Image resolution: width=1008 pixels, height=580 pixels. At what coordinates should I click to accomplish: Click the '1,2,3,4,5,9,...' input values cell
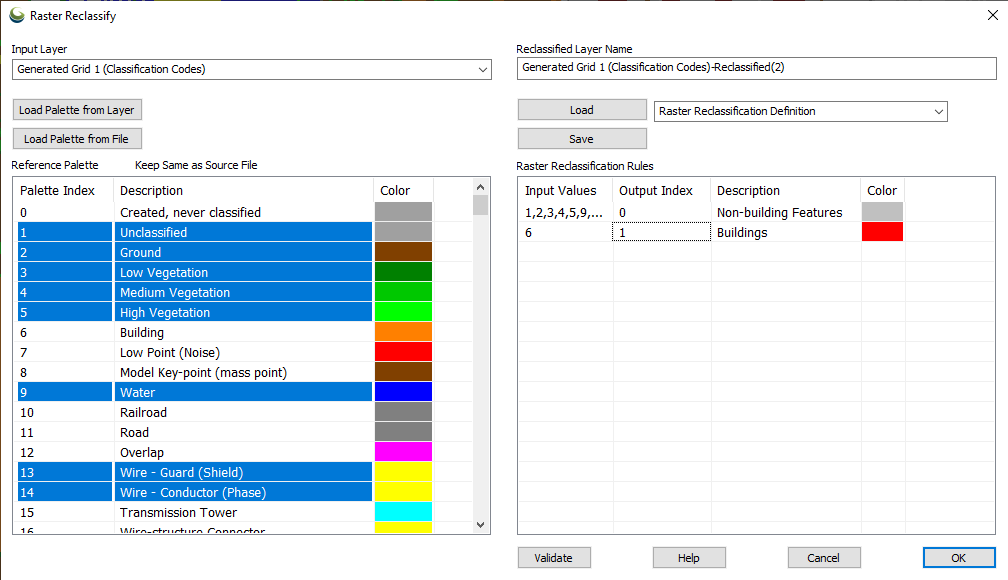tap(566, 212)
